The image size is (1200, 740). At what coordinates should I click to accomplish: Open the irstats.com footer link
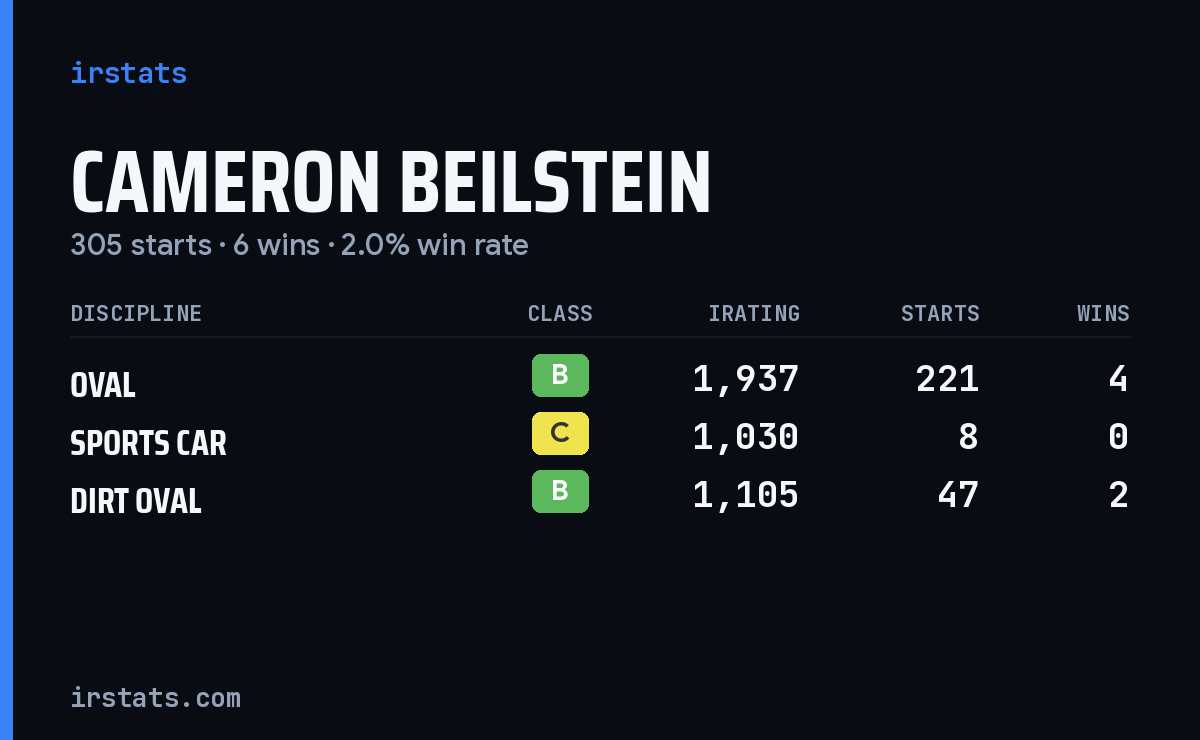click(x=155, y=697)
